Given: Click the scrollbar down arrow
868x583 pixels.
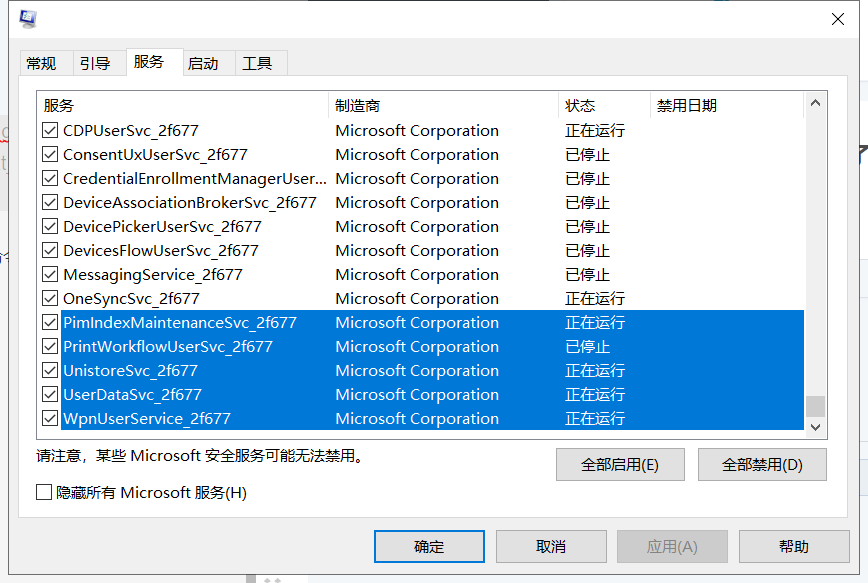Looking at the screenshot, I should coord(815,425).
